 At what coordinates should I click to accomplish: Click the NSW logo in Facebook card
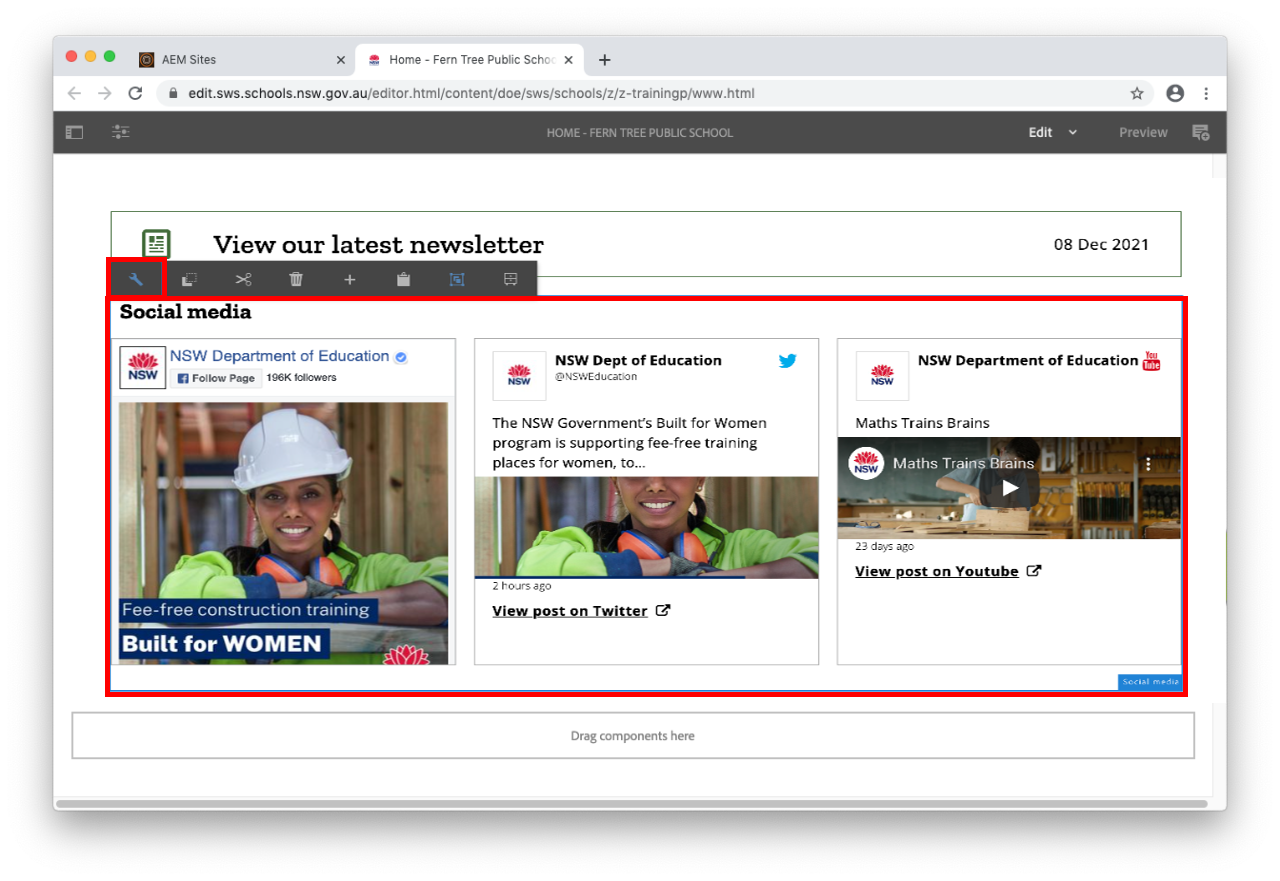(143, 367)
